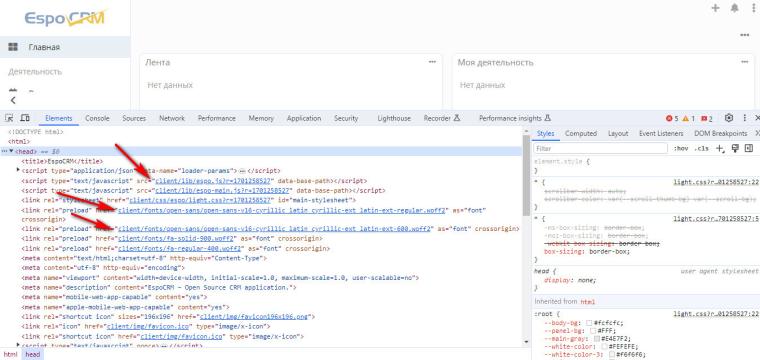This screenshot has height=360, width=760.
Task: Select the html breadcrumb at bottom
Action: click(10, 355)
